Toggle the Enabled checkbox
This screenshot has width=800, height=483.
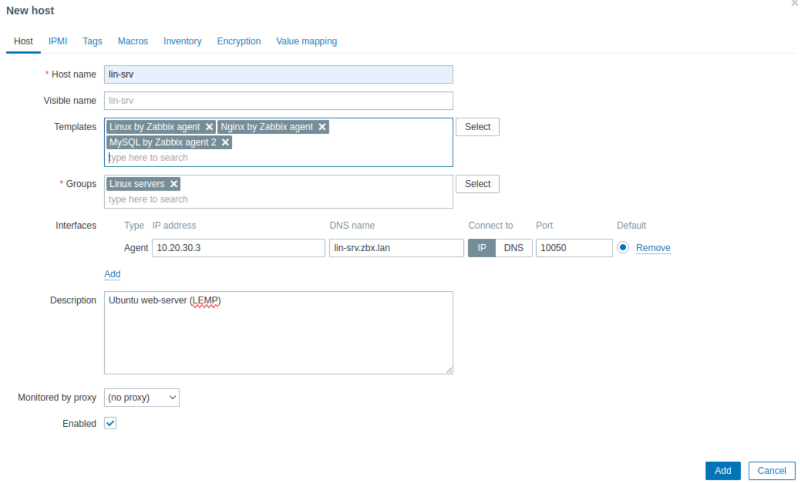[110, 423]
